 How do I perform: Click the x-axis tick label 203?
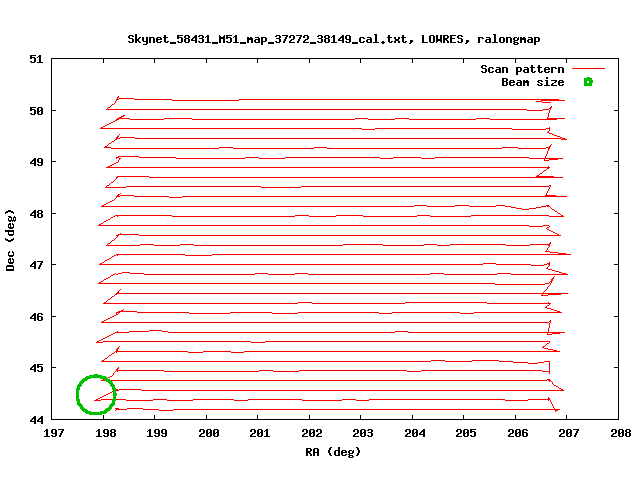pyautogui.click(x=362, y=433)
